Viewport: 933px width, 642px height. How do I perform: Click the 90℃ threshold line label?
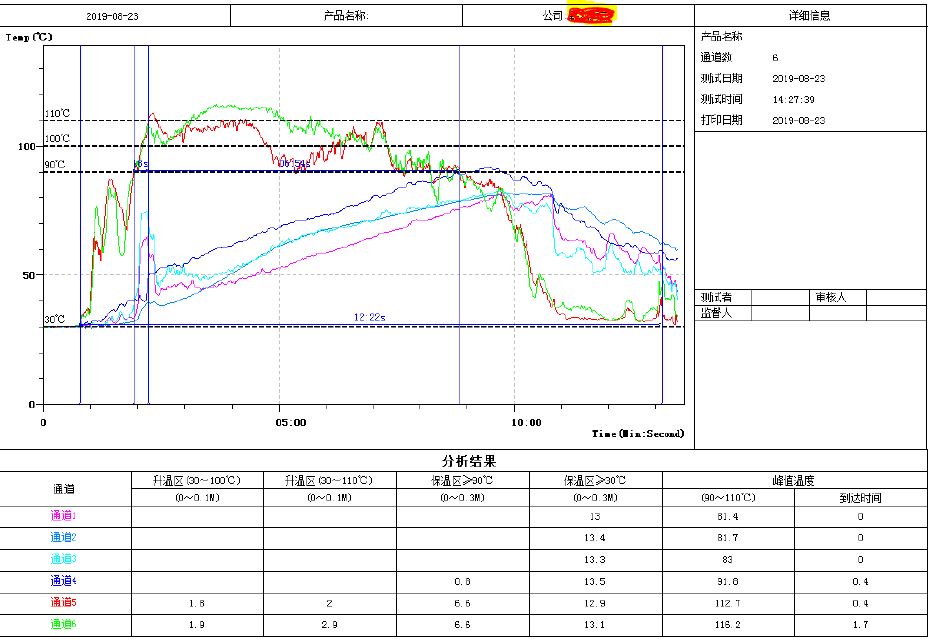pyautogui.click(x=54, y=165)
